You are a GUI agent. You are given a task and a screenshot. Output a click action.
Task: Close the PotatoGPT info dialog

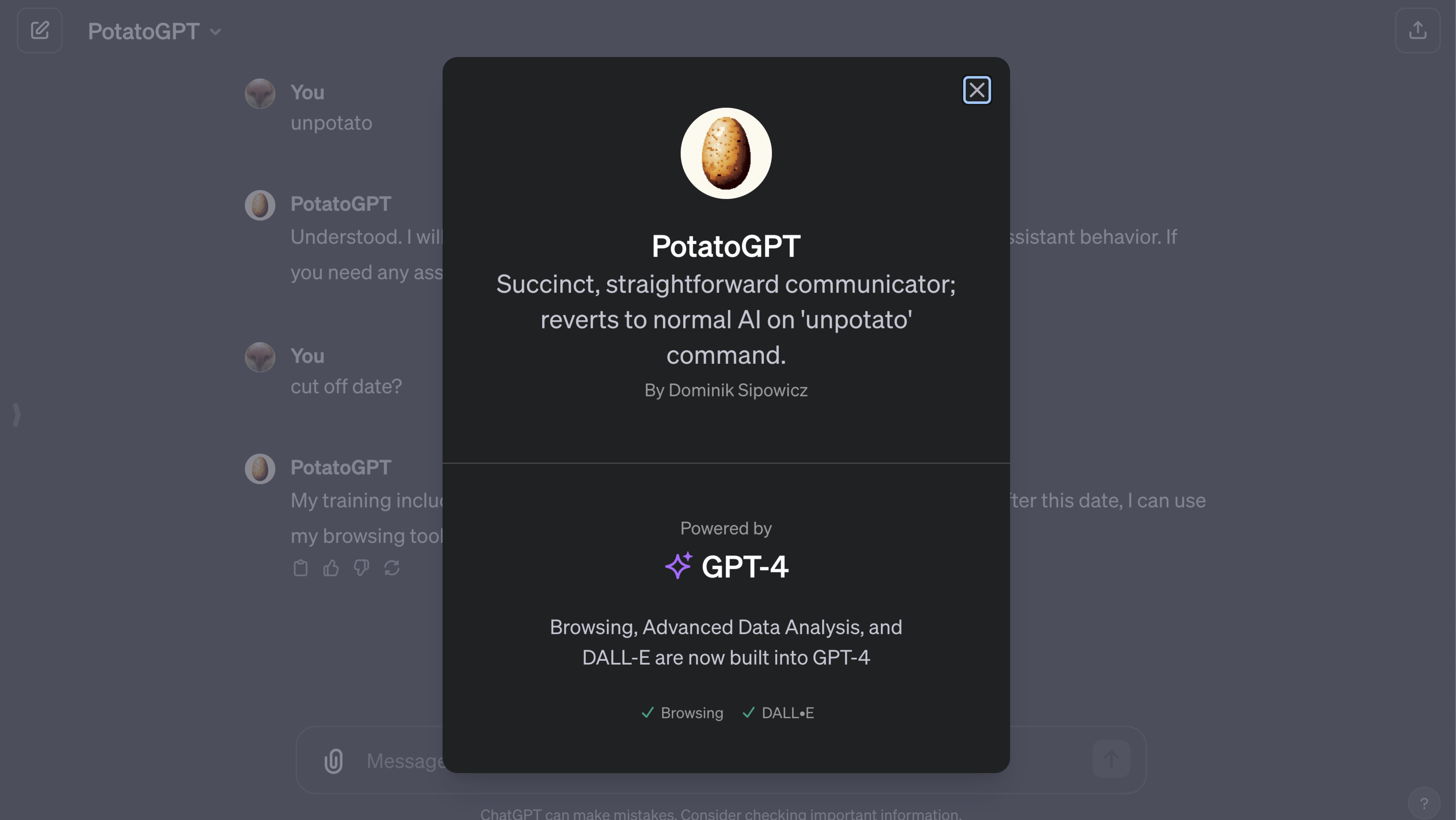click(977, 90)
